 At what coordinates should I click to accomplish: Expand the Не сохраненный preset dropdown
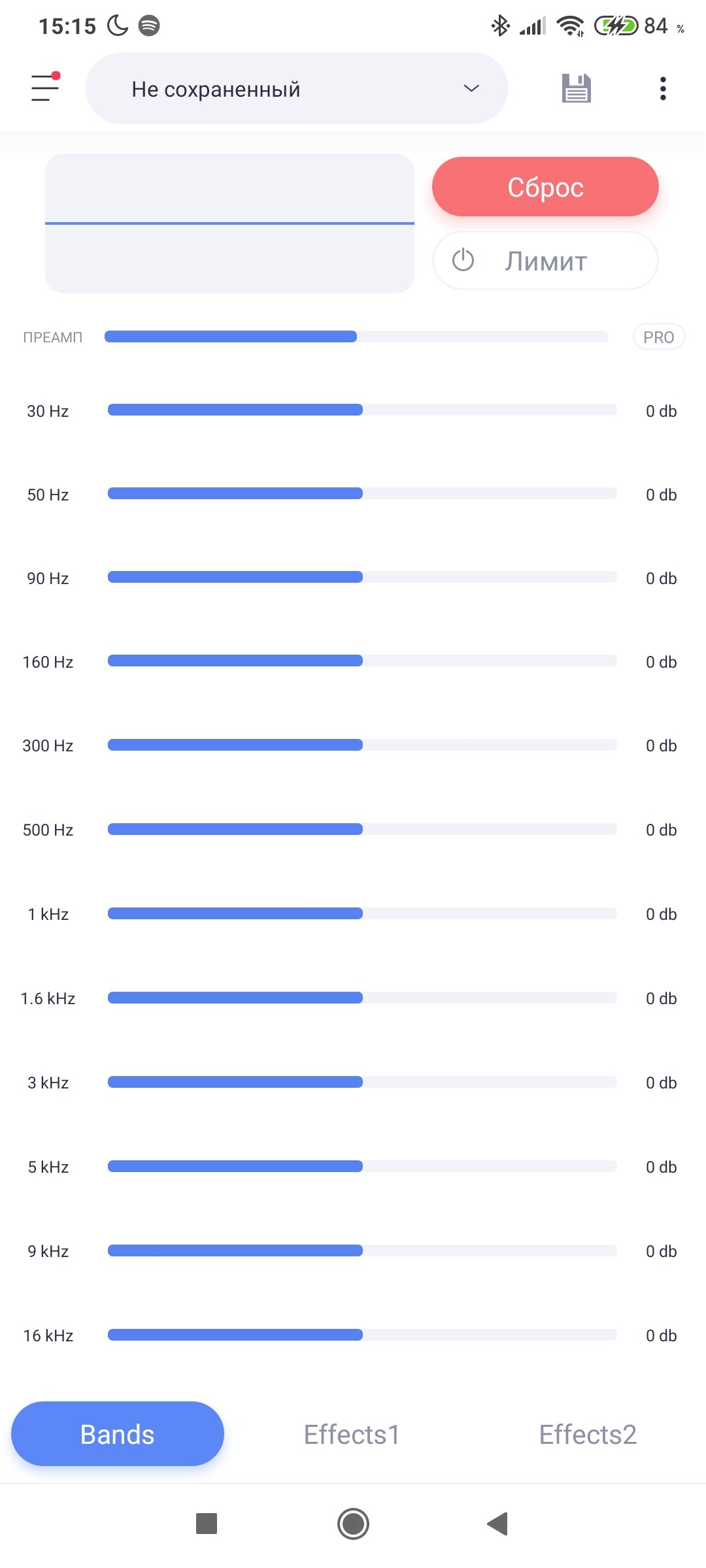pos(297,88)
